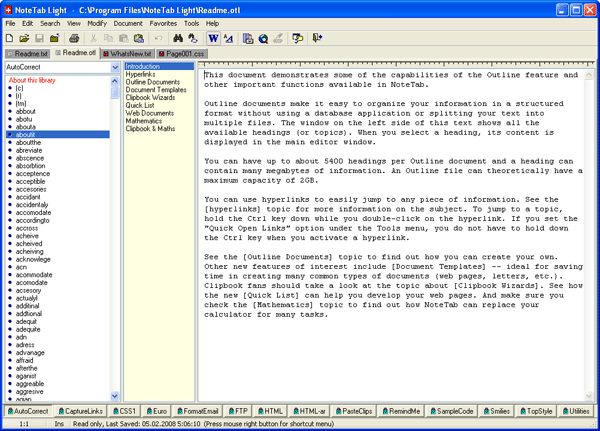The height and width of the screenshot is (431, 600).
Task: Click the Ins status bar indicator
Action: [x=59, y=424]
